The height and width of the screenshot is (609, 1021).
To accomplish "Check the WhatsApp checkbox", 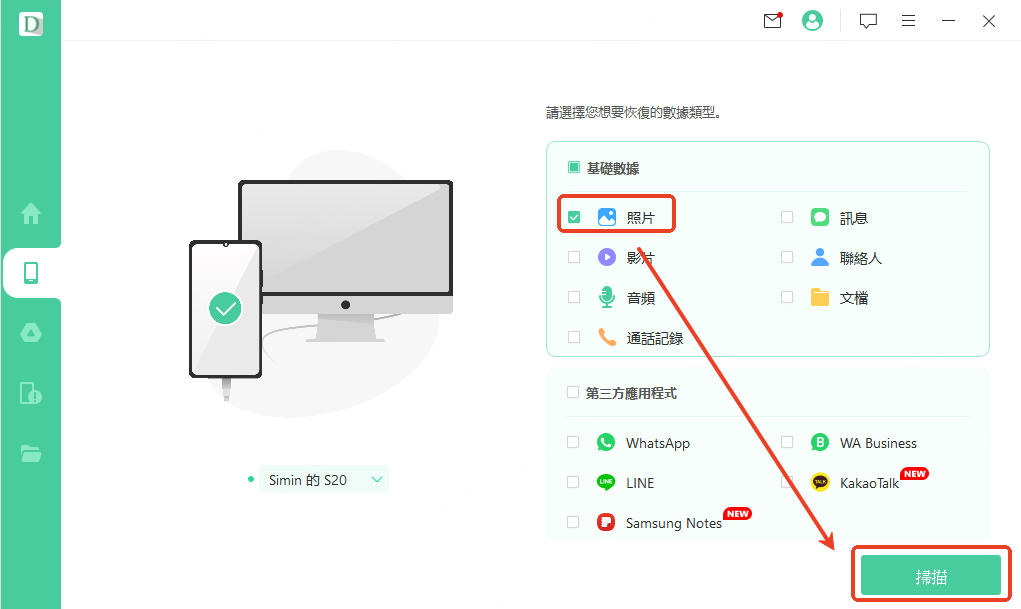I will coord(573,442).
